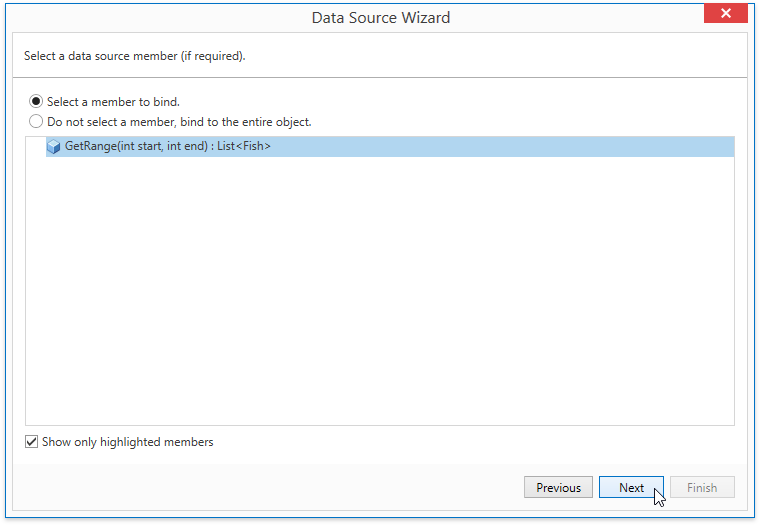The width and height of the screenshot is (760, 525).
Task: Close the Data Source Wizard with red X
Action: pos(726,13)
